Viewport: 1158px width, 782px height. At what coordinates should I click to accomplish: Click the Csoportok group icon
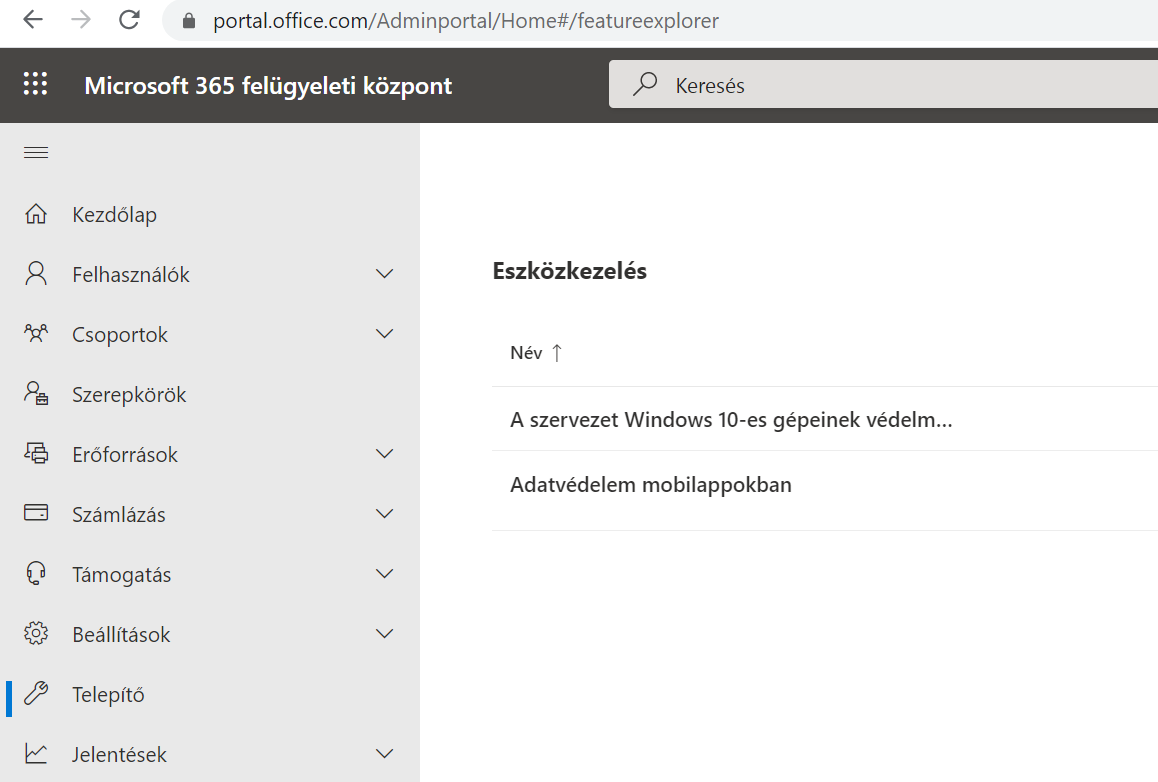point(36,334)
